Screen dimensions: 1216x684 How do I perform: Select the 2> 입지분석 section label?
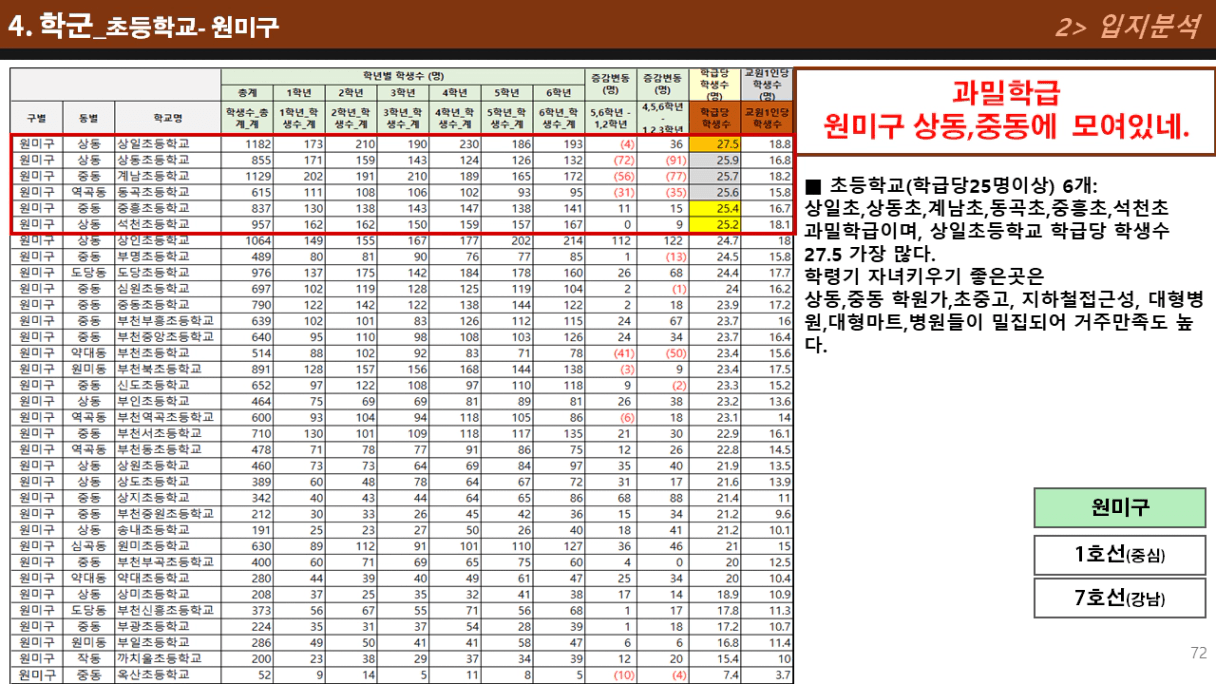point(1126,27)
